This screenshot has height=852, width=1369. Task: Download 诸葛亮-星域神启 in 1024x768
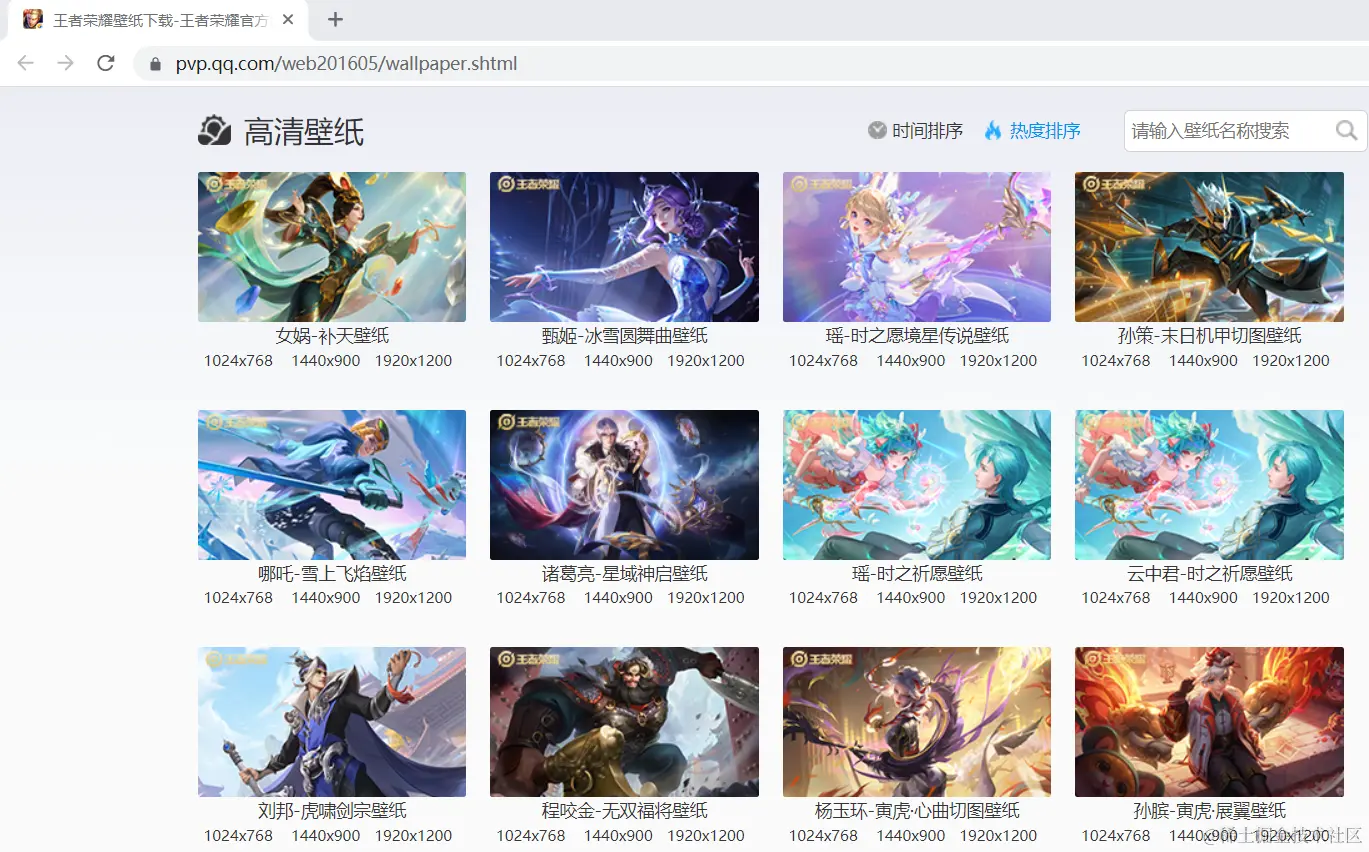[x=531, y=598]
